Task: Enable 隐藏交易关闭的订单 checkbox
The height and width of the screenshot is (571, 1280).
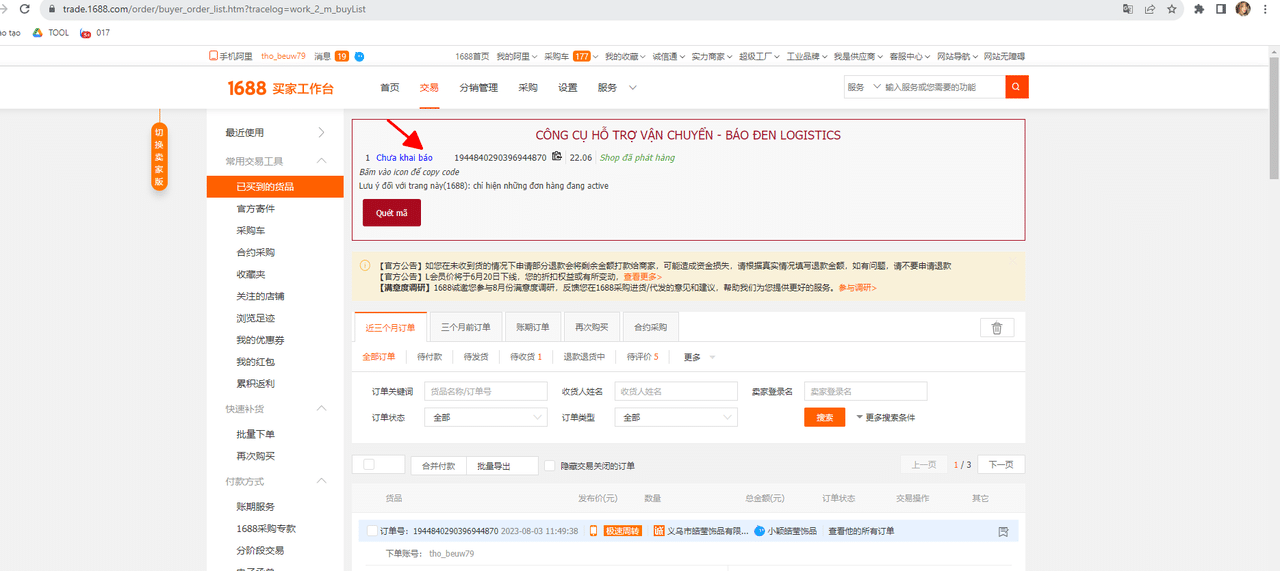Action: coord(549,466)
